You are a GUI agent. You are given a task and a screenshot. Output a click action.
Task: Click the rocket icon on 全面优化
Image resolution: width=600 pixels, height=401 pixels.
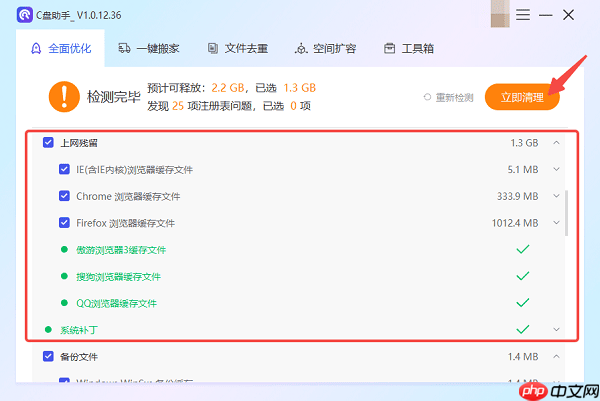point(36,49)
